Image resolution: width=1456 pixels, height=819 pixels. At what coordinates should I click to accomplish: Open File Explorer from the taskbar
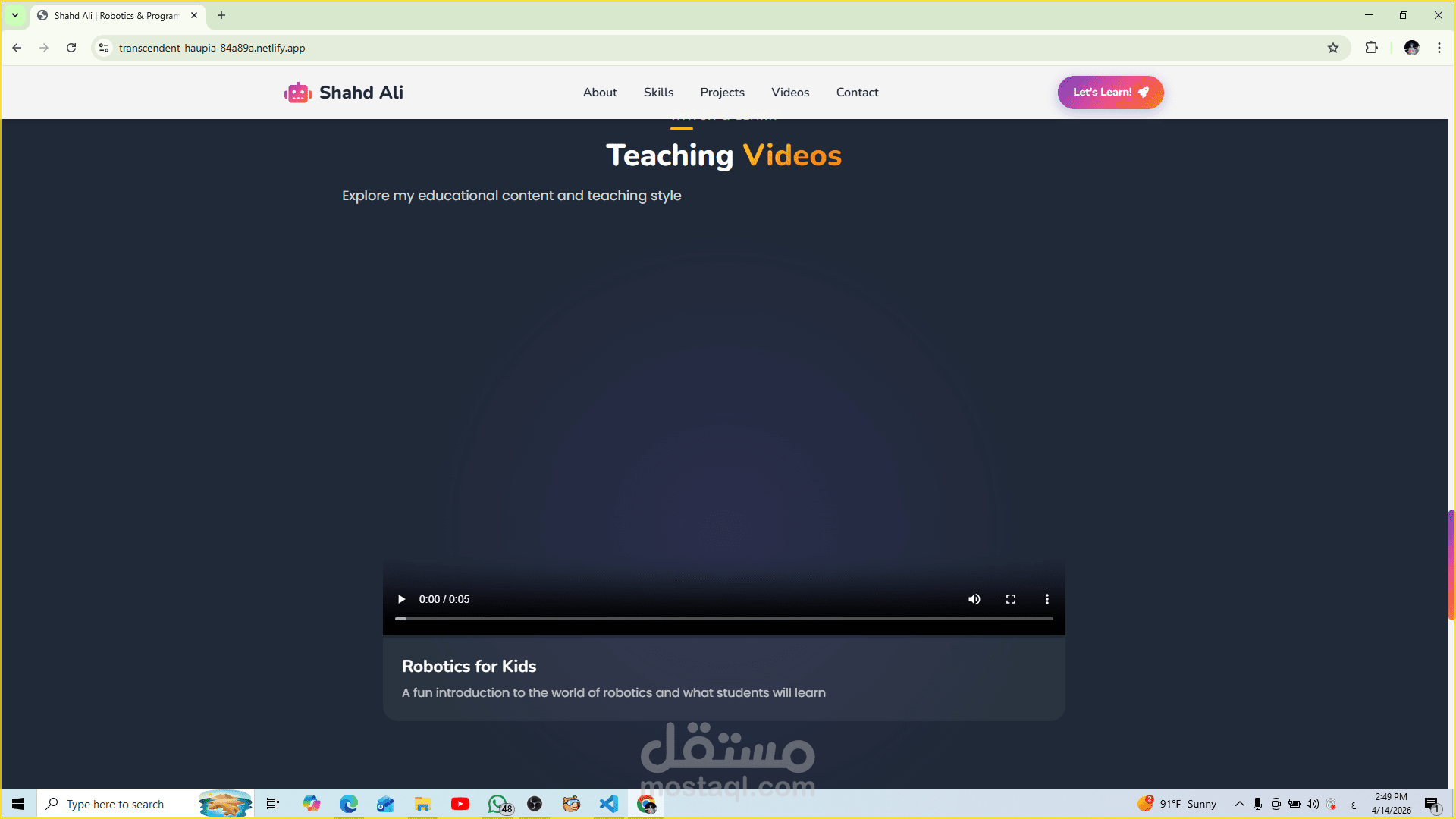click(422, 804)
